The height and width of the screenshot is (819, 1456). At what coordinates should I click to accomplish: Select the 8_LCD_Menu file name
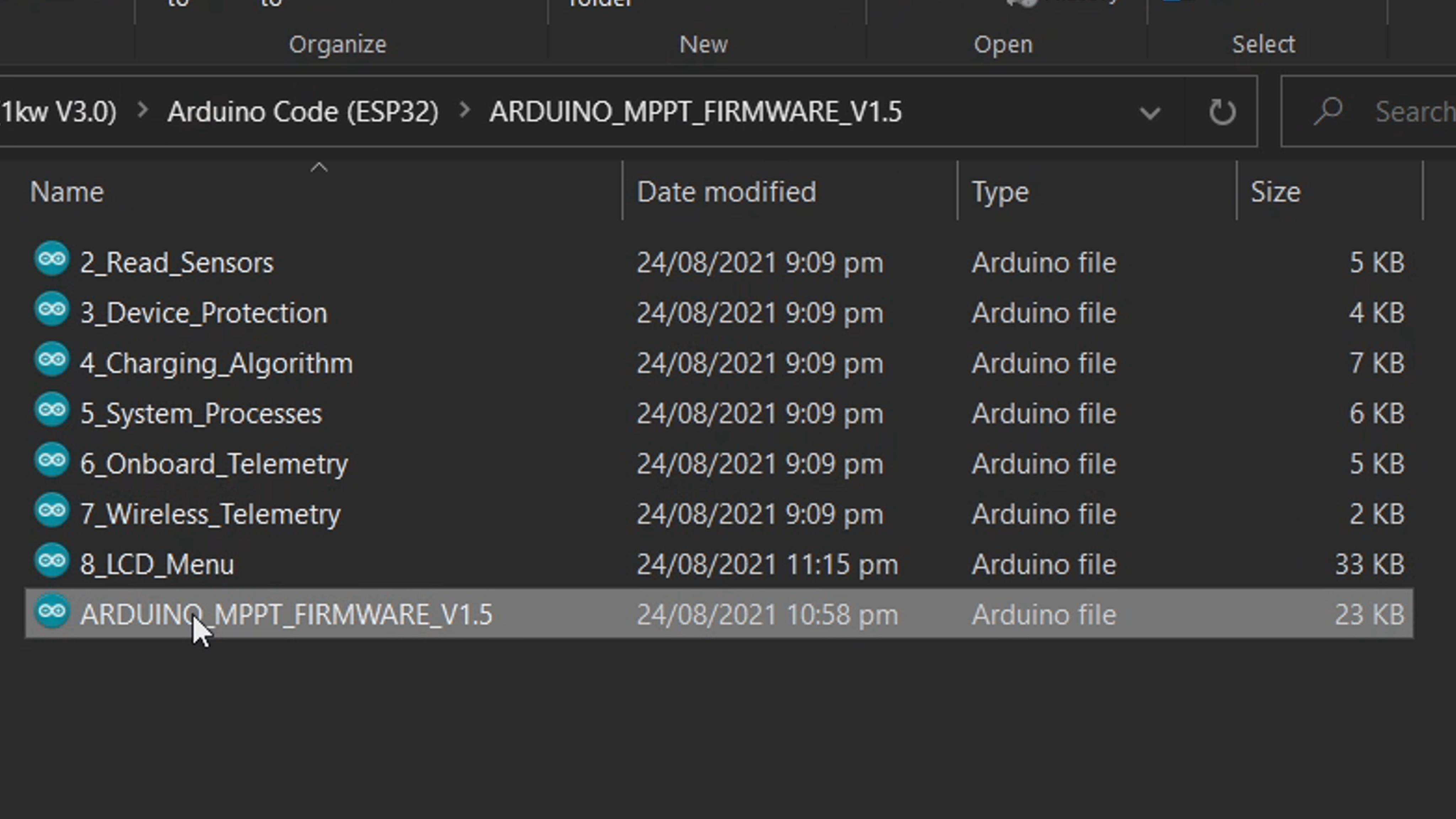[x=156, y=564]
